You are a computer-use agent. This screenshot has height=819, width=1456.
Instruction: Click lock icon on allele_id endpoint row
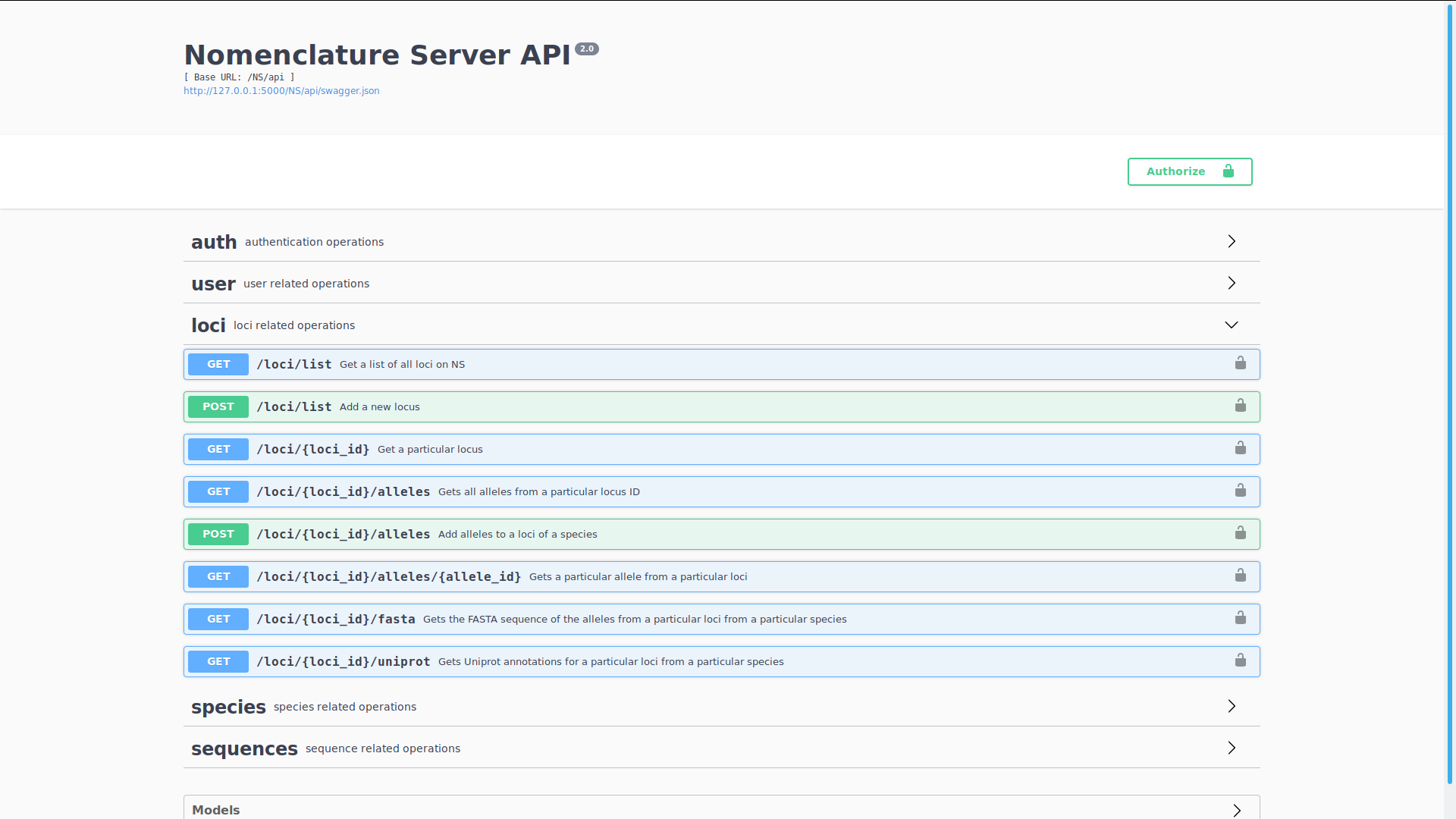click(1240, 576)
